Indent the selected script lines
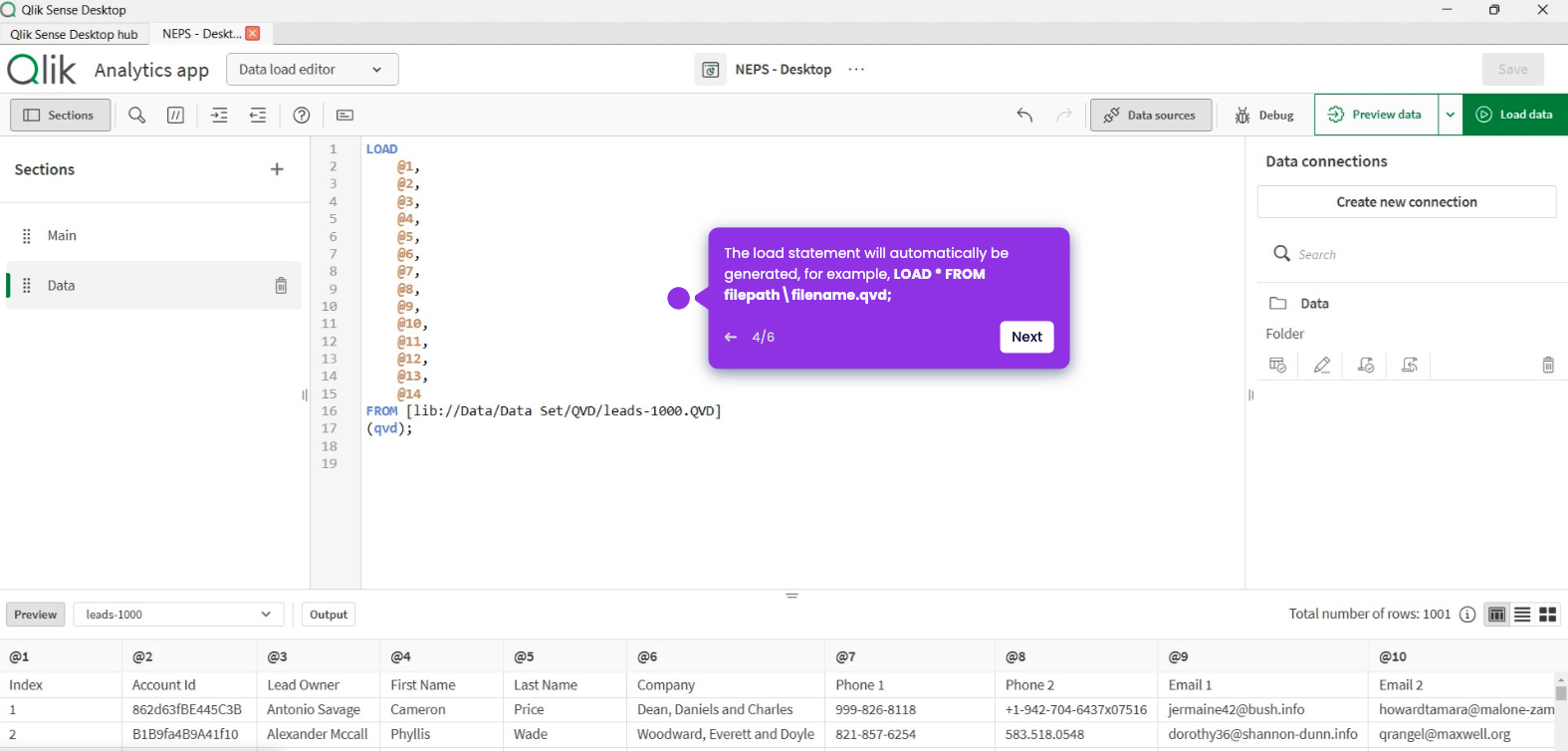Screen dimensions: 1568x751 point(219,115)
